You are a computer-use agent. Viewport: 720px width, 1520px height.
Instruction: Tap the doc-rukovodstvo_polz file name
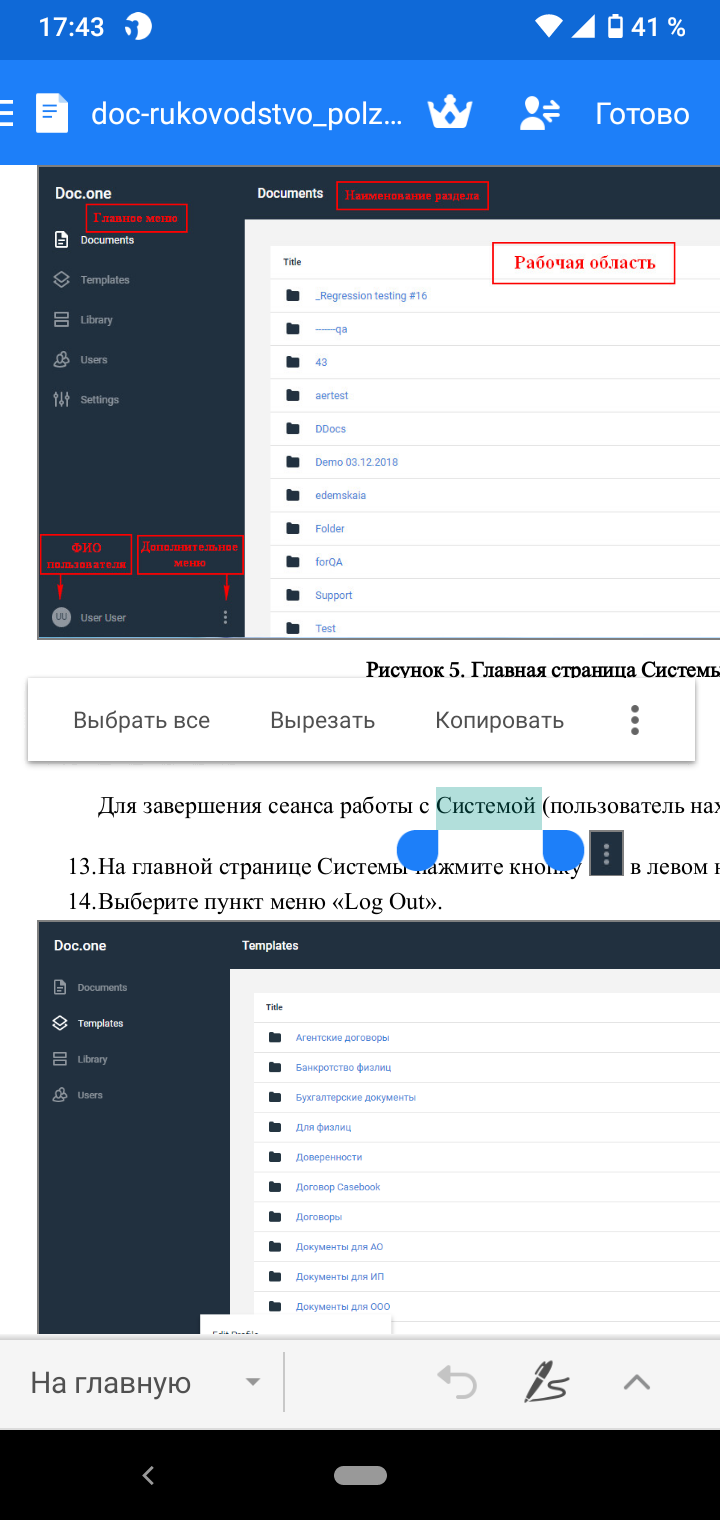(247, 114)
